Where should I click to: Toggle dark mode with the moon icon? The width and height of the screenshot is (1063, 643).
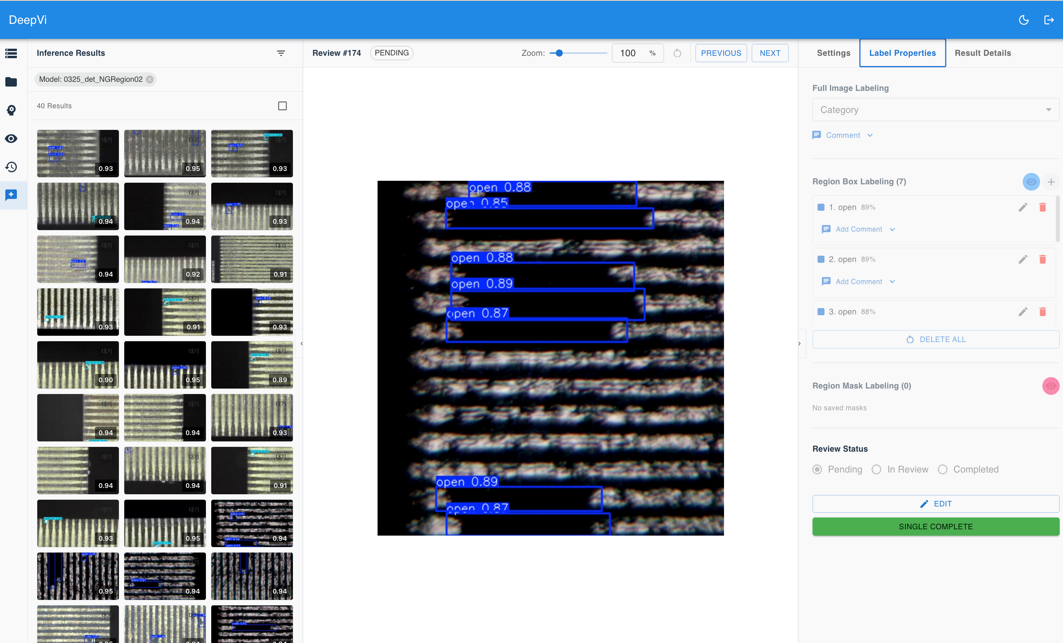pos(1023,20)
